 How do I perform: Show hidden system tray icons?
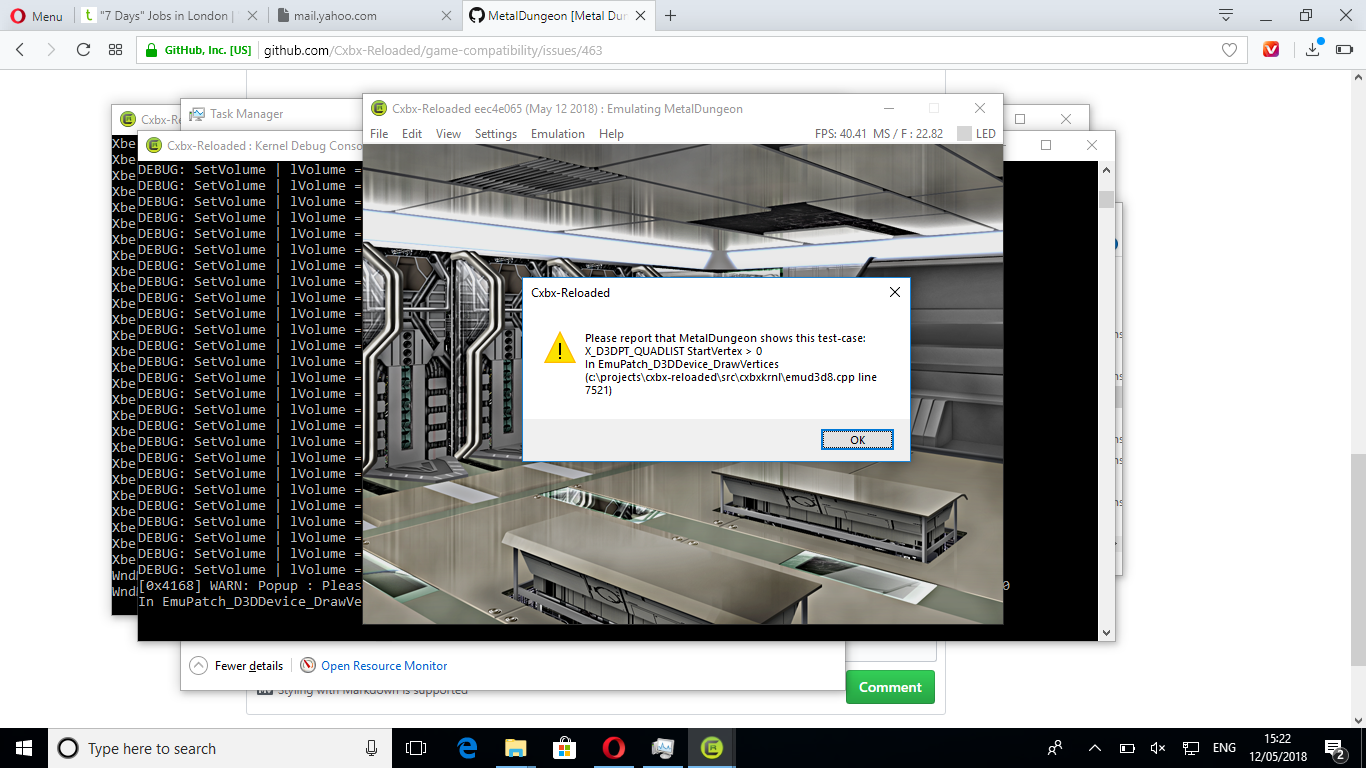1094,748
